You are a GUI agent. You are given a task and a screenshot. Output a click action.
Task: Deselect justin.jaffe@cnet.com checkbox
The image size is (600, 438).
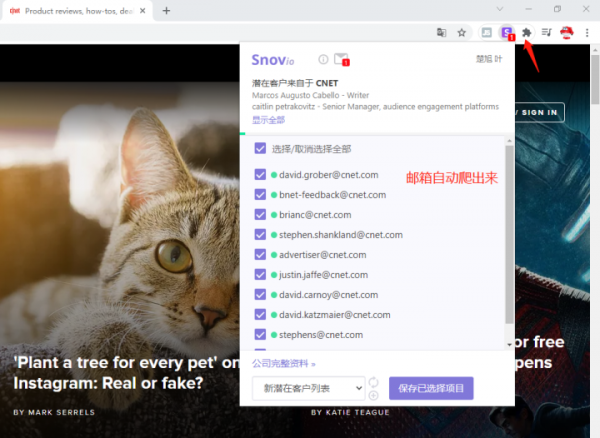click(260, 275)
